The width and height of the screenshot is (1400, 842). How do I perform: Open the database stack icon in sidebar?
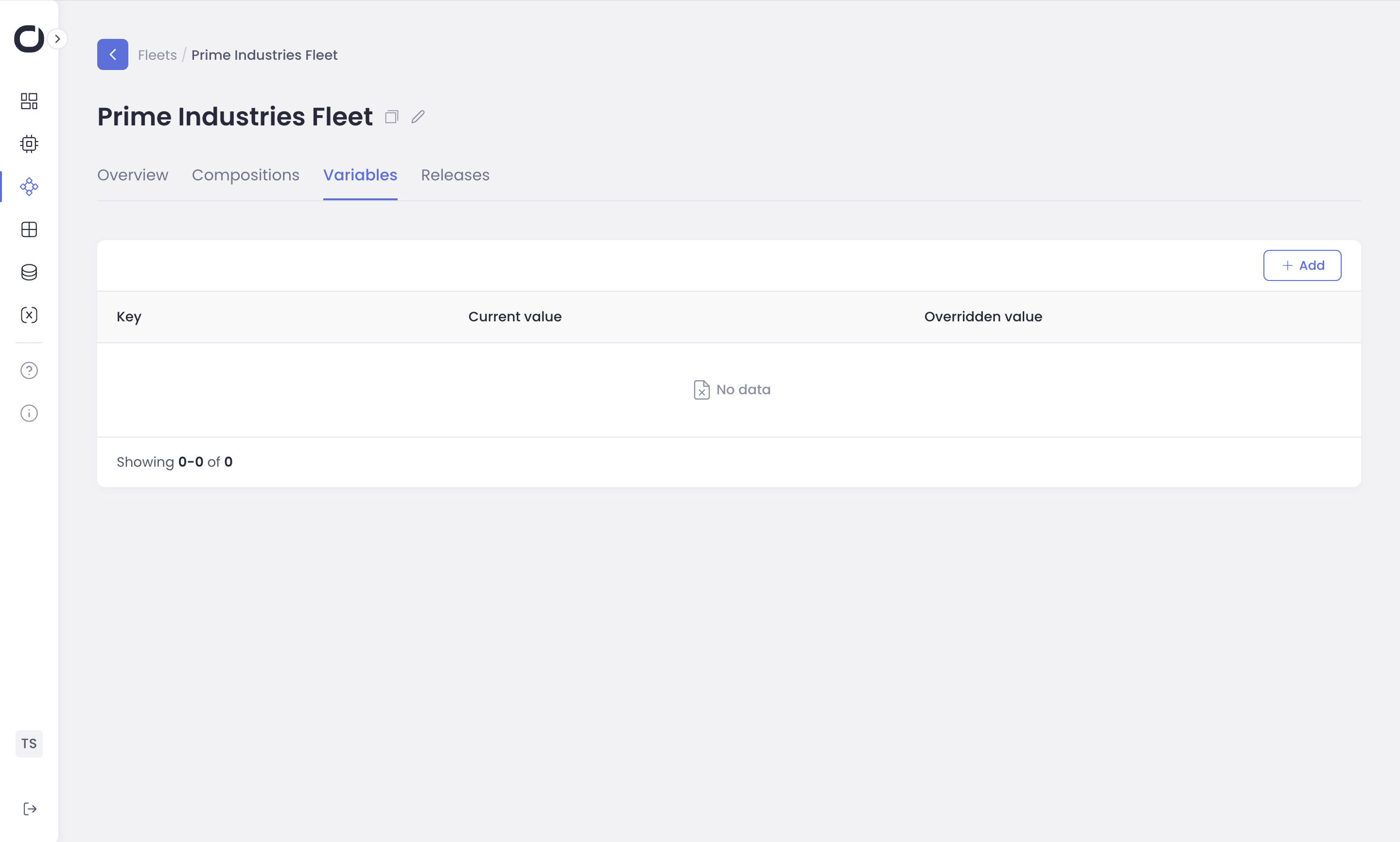click(x=29, y=272)
